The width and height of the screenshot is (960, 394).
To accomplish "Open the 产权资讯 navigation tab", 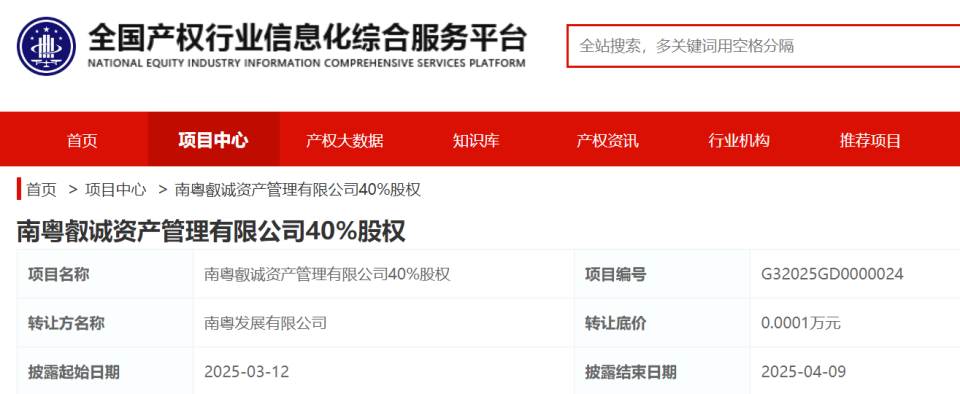I will pos(607,141).
